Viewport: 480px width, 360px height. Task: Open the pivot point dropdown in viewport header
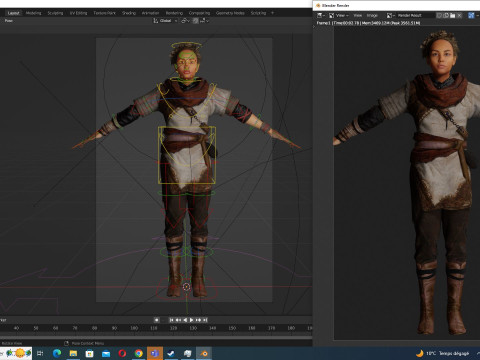[185, 21]
